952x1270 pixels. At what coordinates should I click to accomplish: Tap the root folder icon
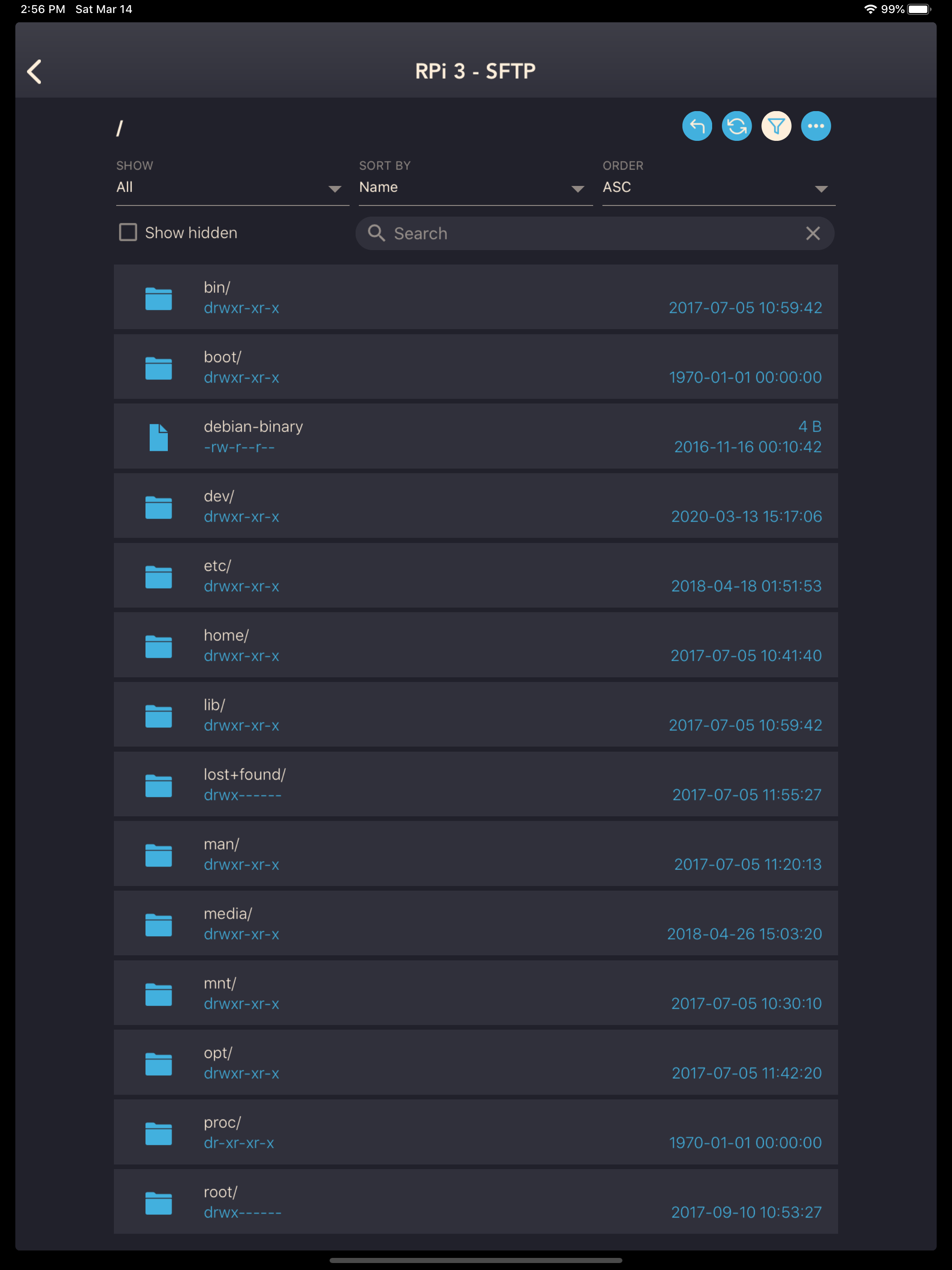tap(159, 1204)
